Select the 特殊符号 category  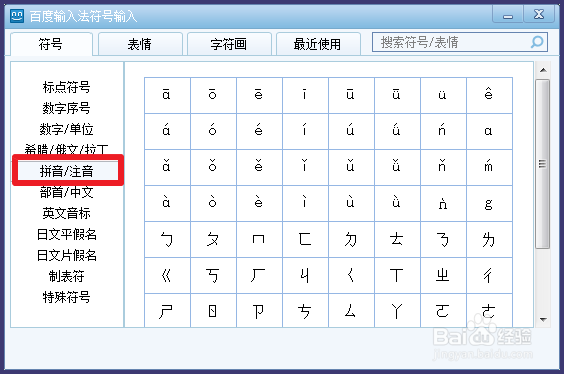point(67,297)
